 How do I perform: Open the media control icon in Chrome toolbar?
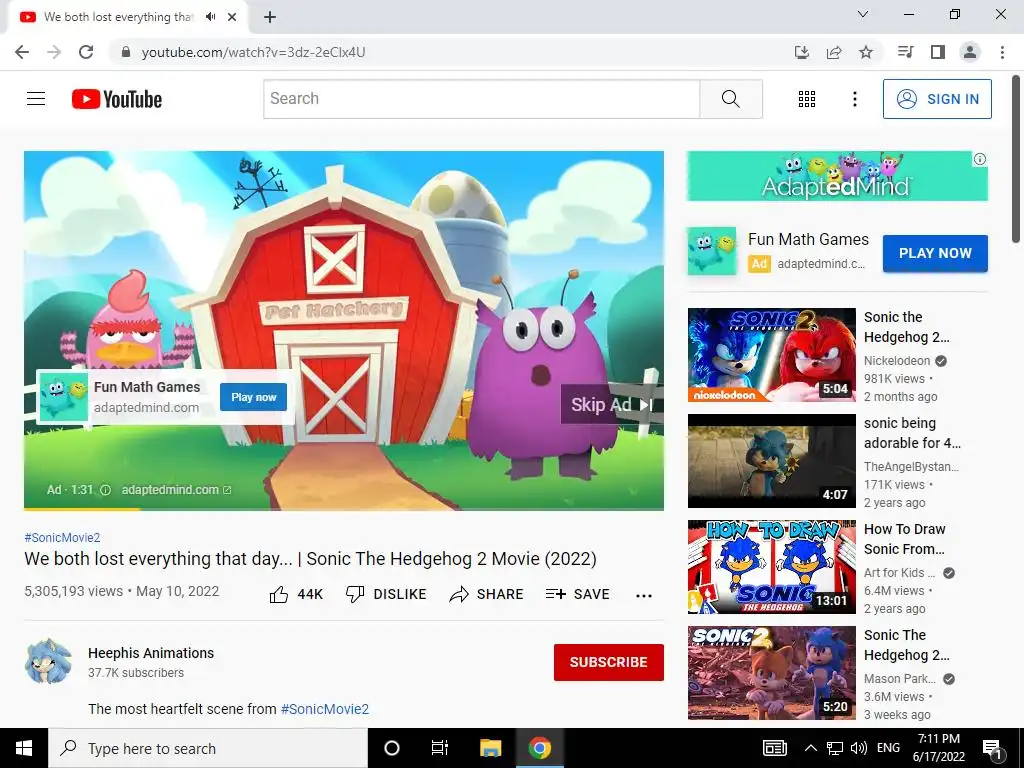tap(905, 52)
